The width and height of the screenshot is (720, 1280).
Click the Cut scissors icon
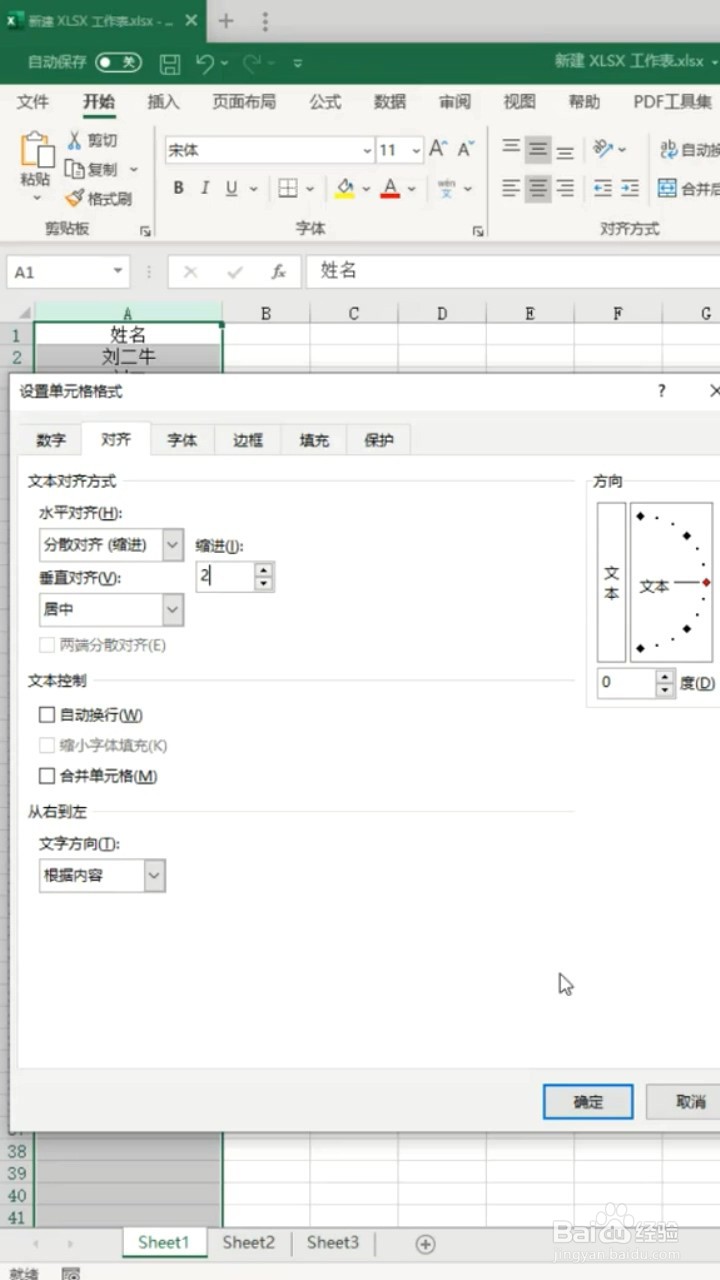tap(74, 140)
